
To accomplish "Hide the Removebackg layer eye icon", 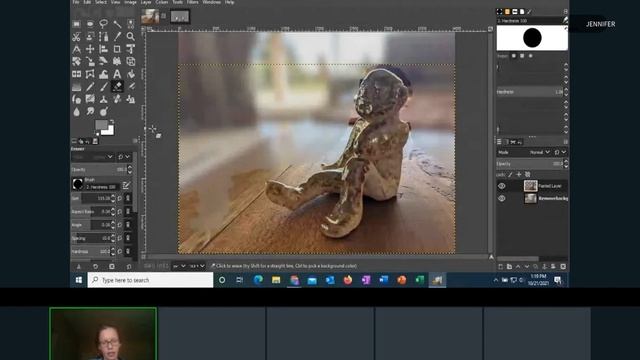I will click(x=502, y=198).
